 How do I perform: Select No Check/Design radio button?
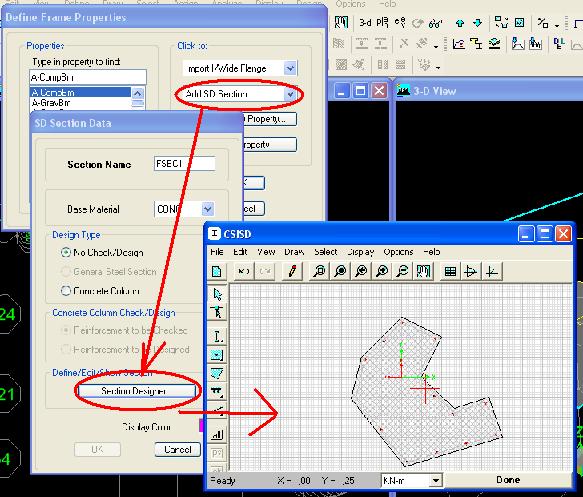coord(66,252)
